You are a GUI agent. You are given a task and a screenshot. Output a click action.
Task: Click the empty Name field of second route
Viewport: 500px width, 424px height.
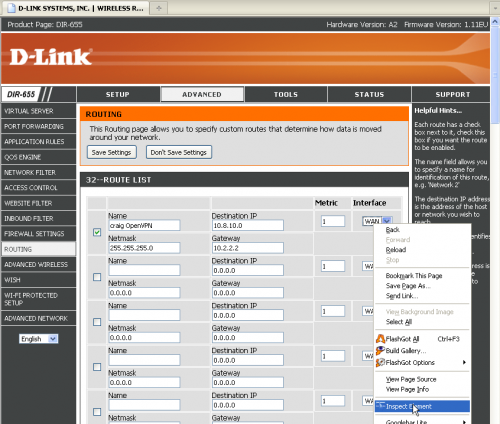(144, 270)
